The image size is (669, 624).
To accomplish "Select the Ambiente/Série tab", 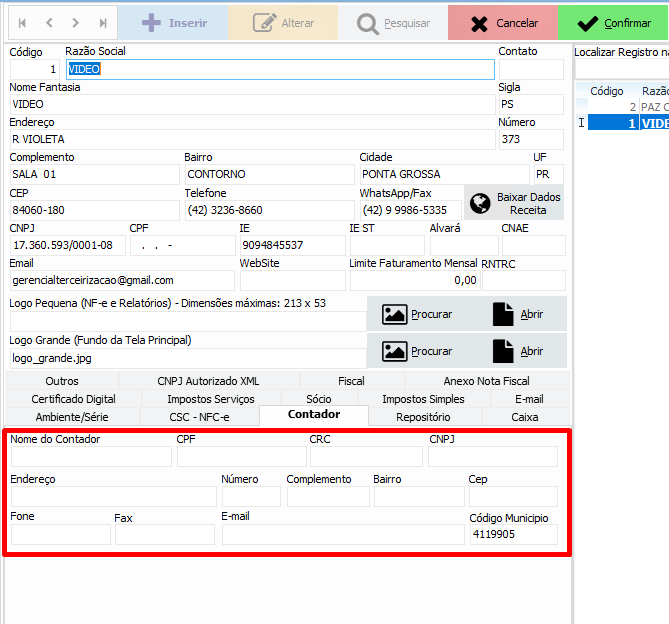I will 72,417.
